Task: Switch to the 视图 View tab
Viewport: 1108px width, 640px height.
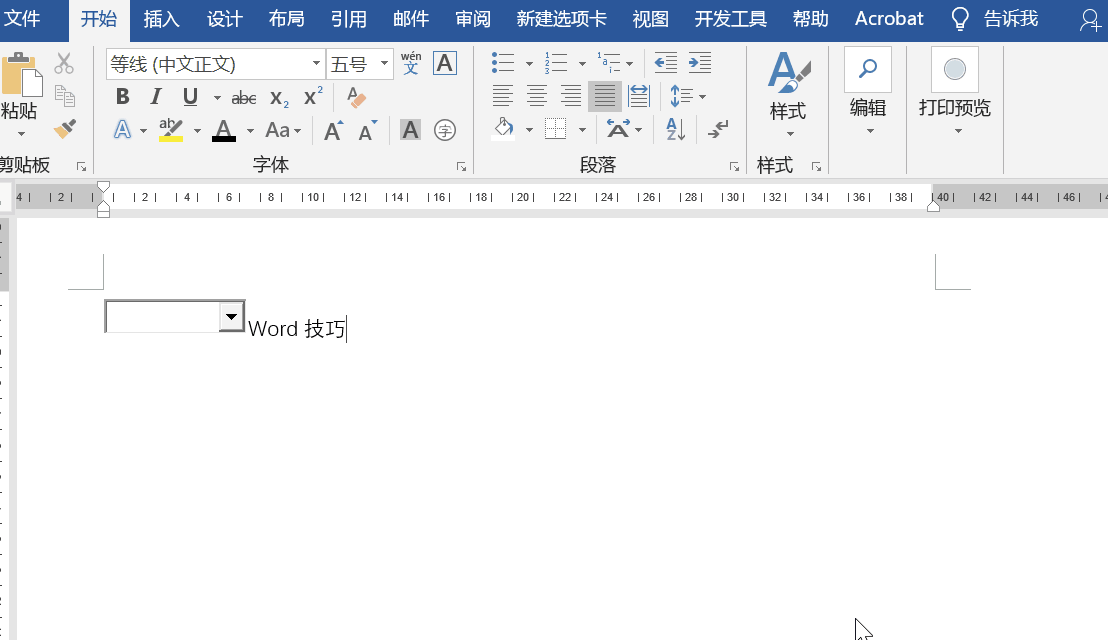Action: (x=651, y=19)
